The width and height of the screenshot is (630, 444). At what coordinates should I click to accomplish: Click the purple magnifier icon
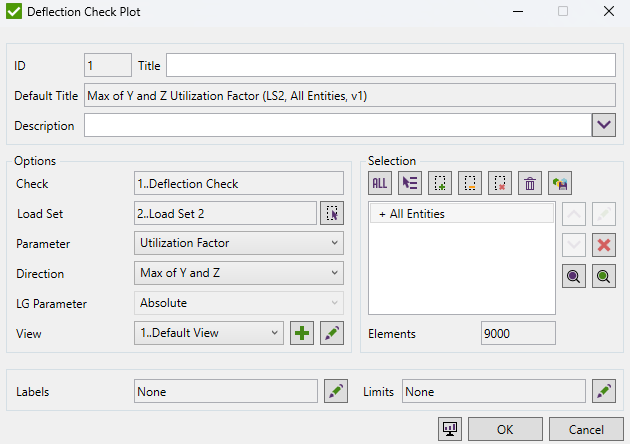(x=574, y=277)
